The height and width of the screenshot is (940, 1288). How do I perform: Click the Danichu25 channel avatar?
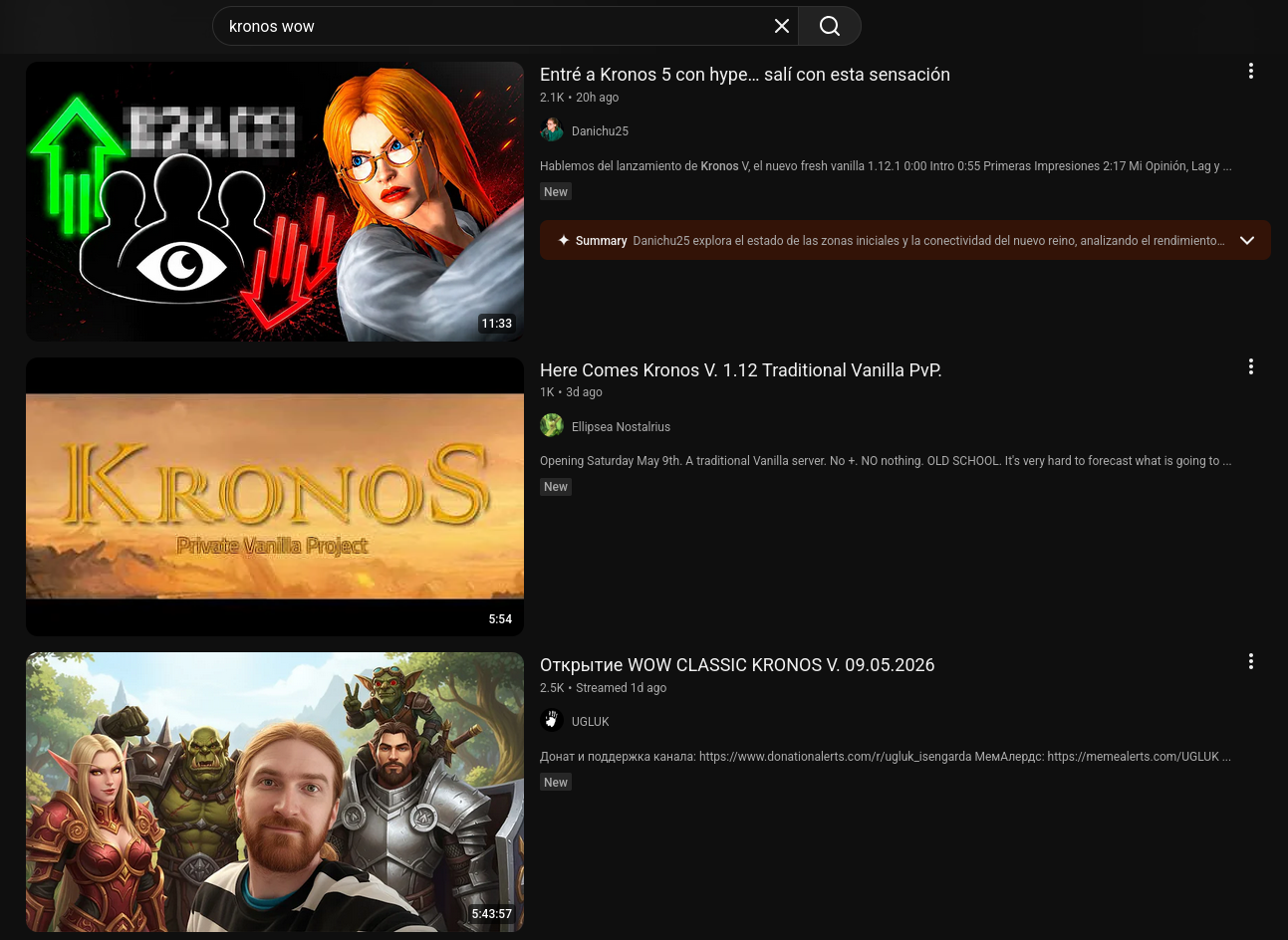click(x=552, y=130)
